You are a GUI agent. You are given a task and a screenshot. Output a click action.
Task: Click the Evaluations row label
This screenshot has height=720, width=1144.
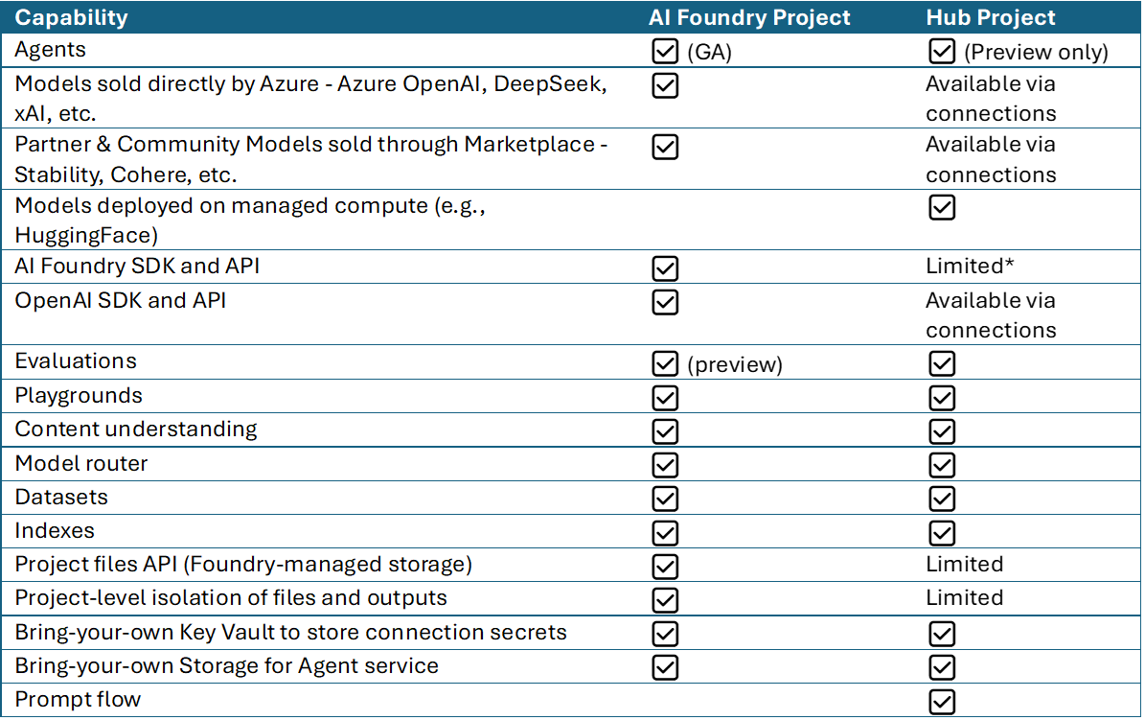click(76, 361)
